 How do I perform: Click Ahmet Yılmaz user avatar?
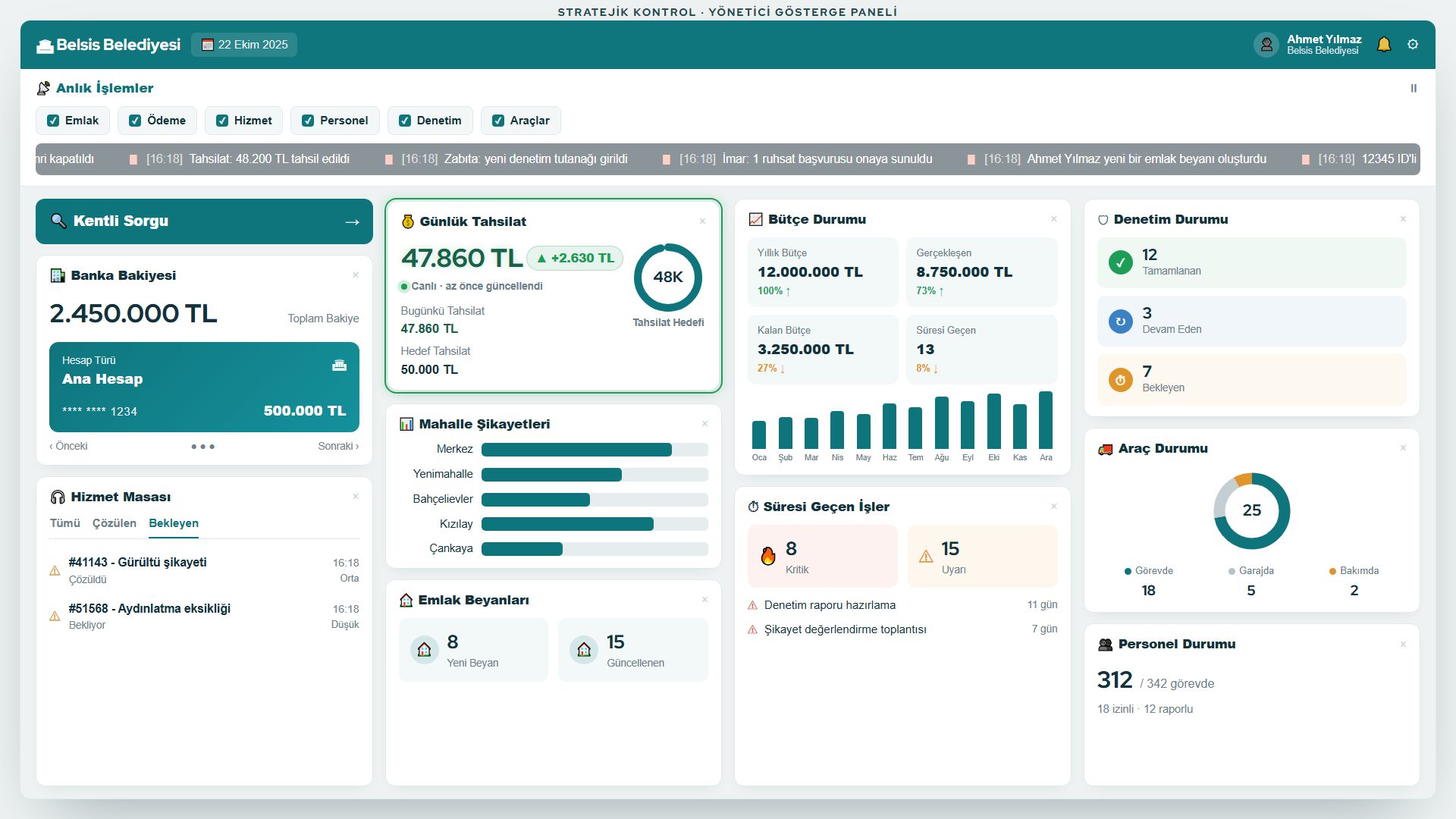1266,45
